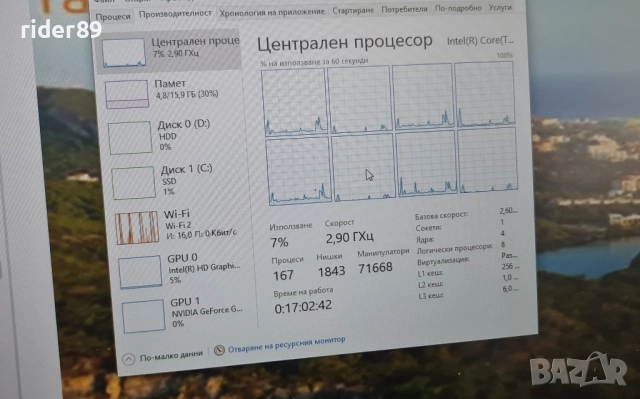Click the % на използване за 60 секунди caption
The width and height of the screenshot is (640, 399).
314,62
